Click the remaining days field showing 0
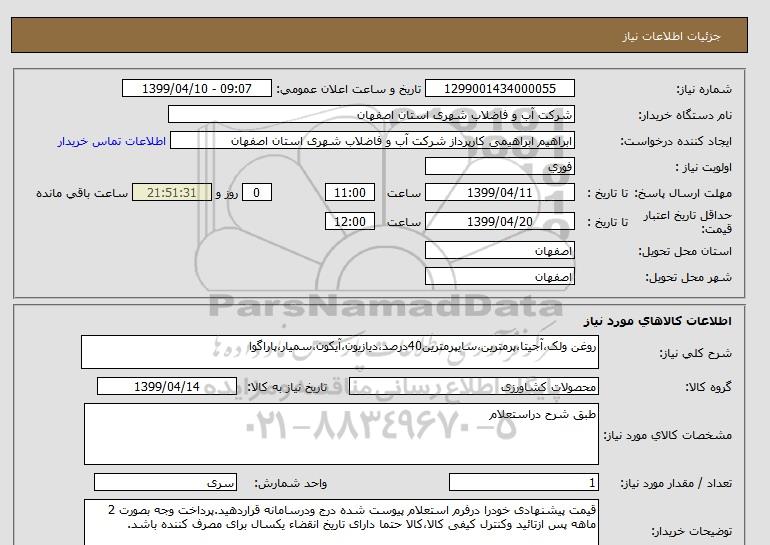 pyautogui.click(x=256, y=192)
